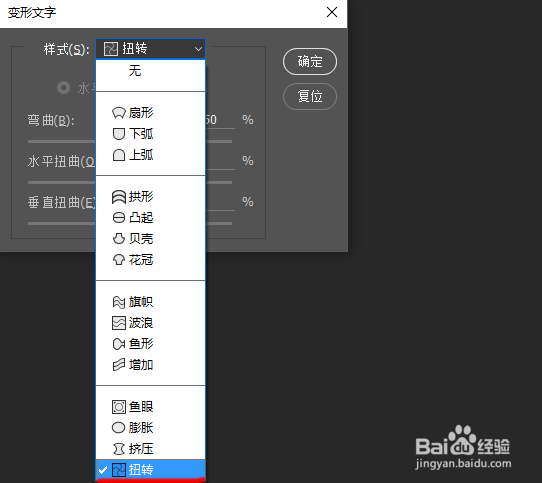This screenshot has width=542, height=483.
Task: Click the Arch (拱形) style icon
Action: tap(119, 197)
